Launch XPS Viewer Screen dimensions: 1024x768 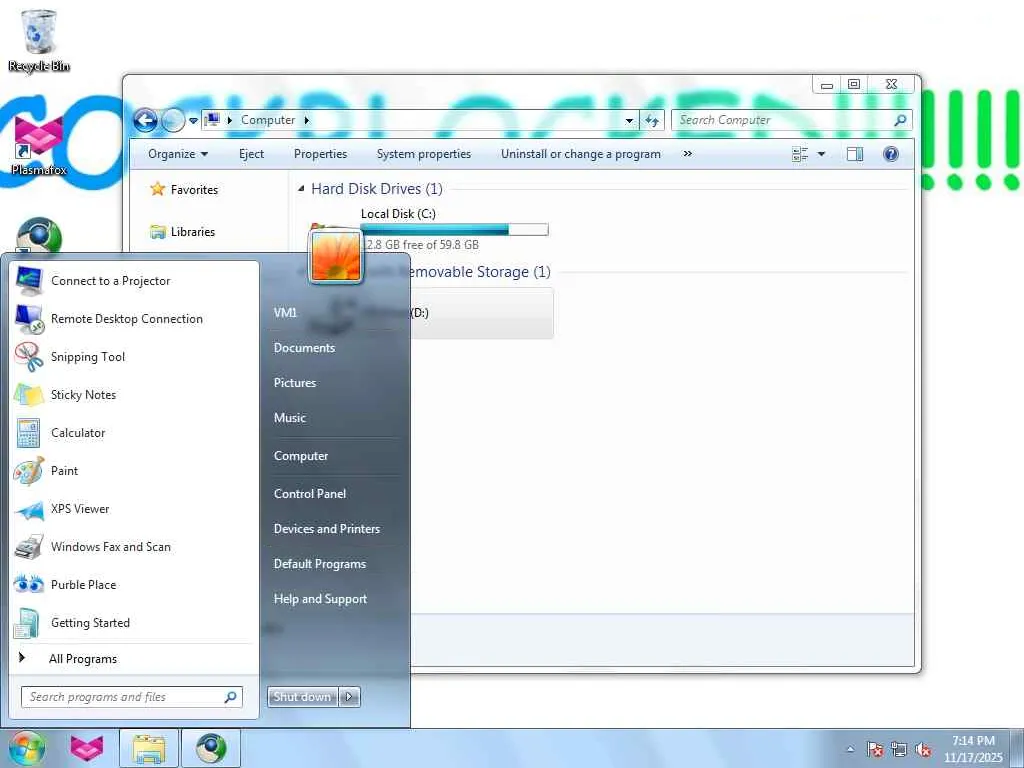click(x=134, y=509)
